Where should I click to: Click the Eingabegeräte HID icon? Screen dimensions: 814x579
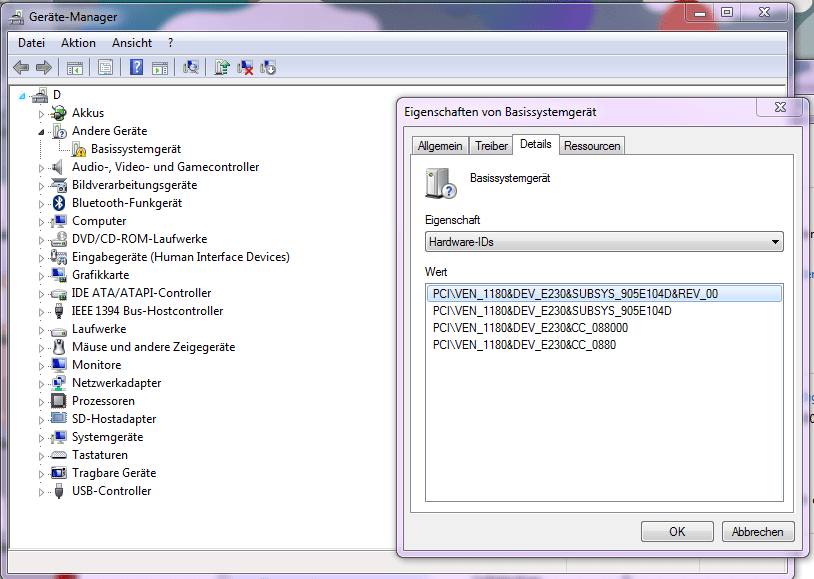point(59,257)
